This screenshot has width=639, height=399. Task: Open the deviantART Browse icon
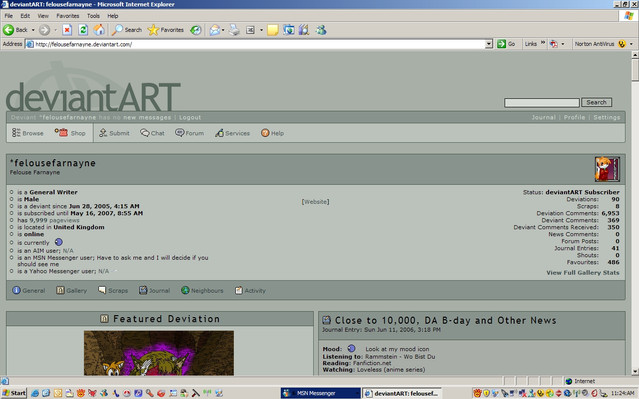tap(16, 132)
